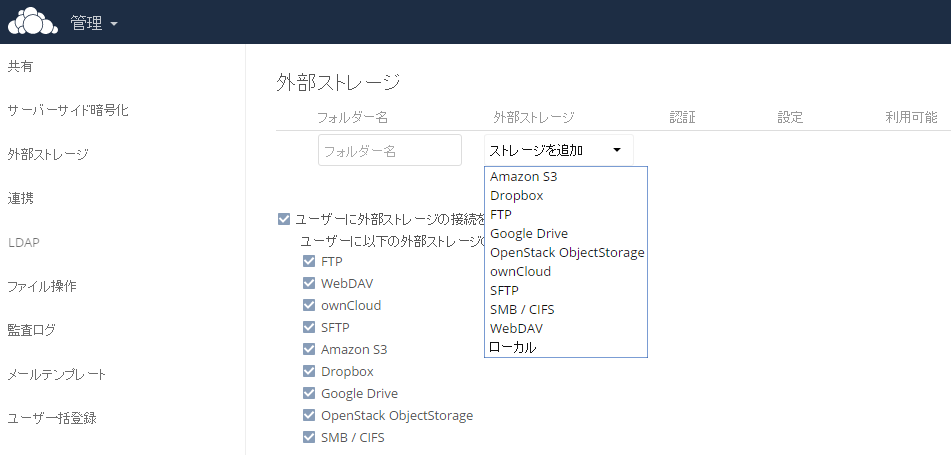This screenshot has height=455, width=951.
Task: Click the 外部ストレージ page heading
Action: pyautogui.click(x=338, y=82)
